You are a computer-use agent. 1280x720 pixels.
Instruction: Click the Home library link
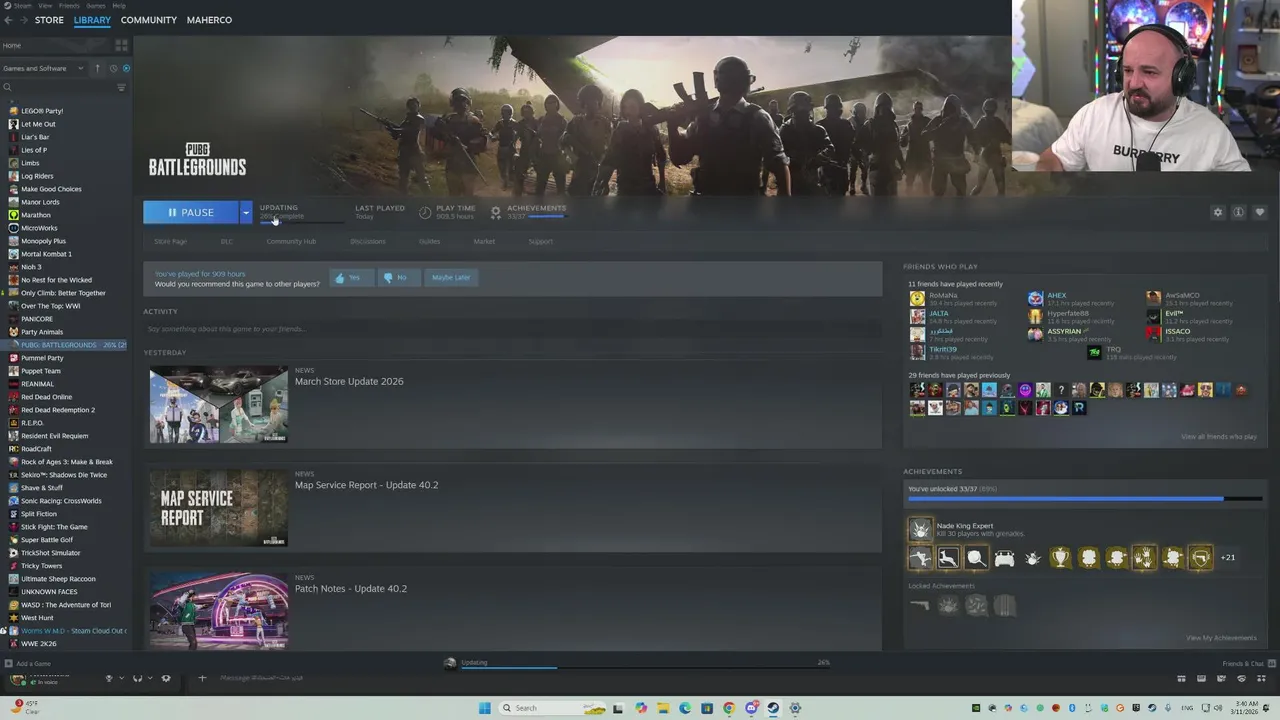12,45
